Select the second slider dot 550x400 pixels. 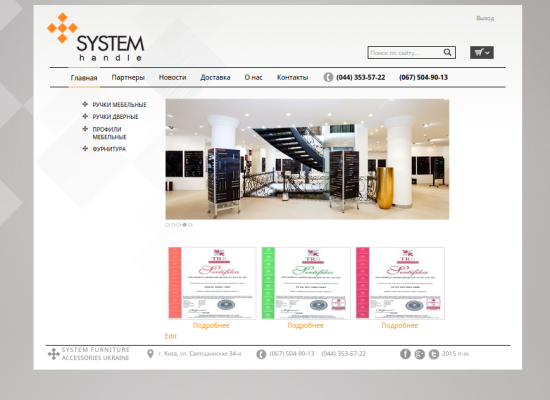coord(173,225)
